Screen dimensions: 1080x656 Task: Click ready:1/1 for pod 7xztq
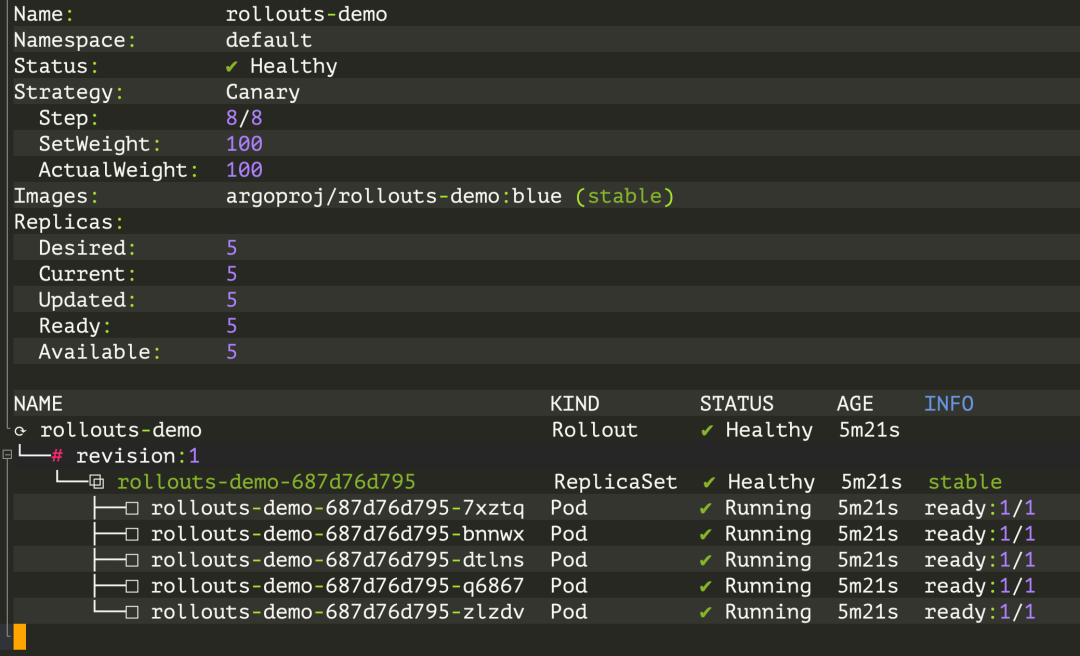(979, 509)
